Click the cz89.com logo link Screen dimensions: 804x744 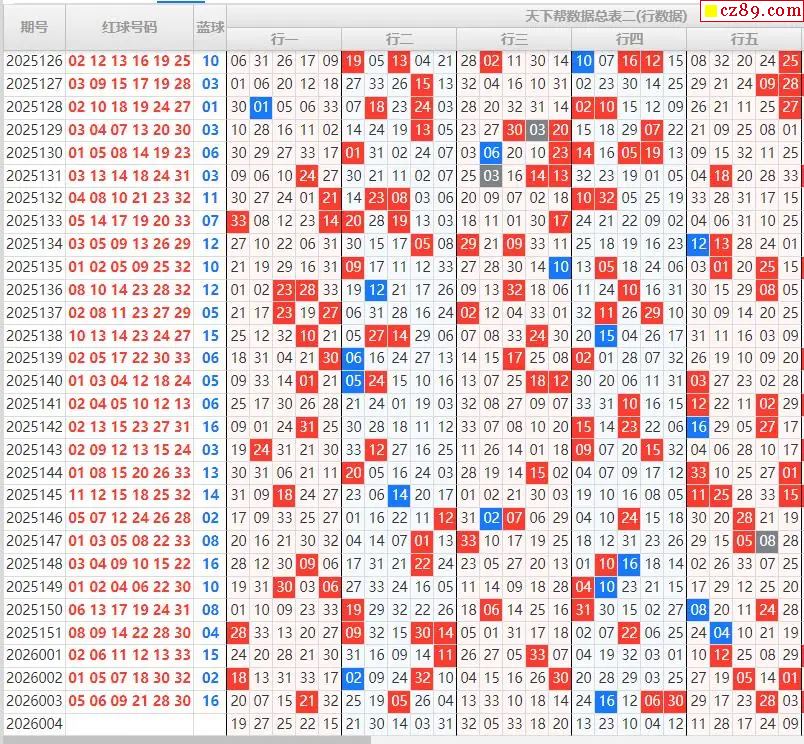(x=750, y=12)
